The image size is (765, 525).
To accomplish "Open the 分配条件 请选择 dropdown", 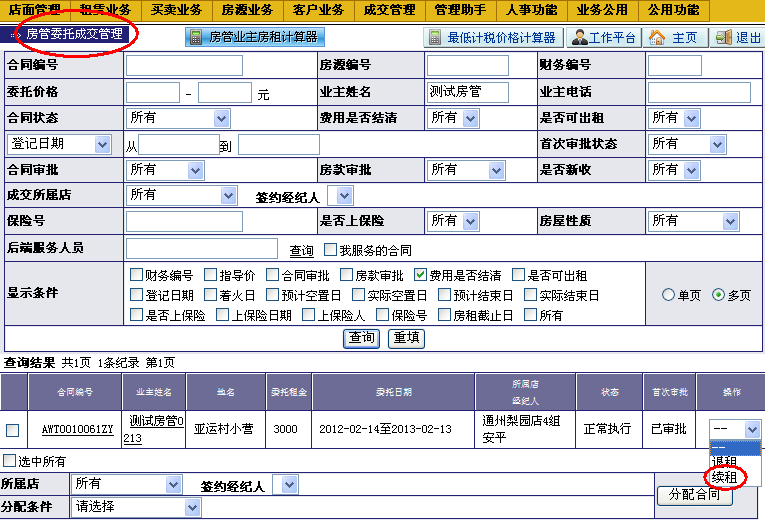I will click(x=136, y=507).
